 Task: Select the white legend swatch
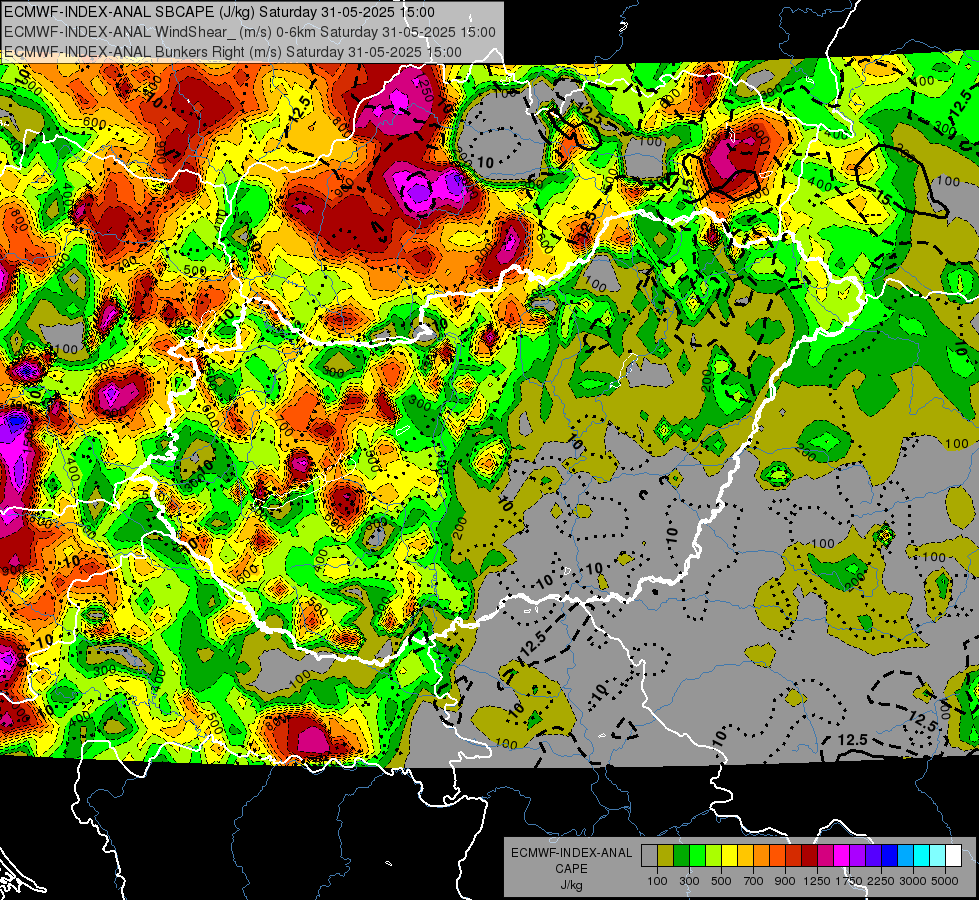(953, 856)
